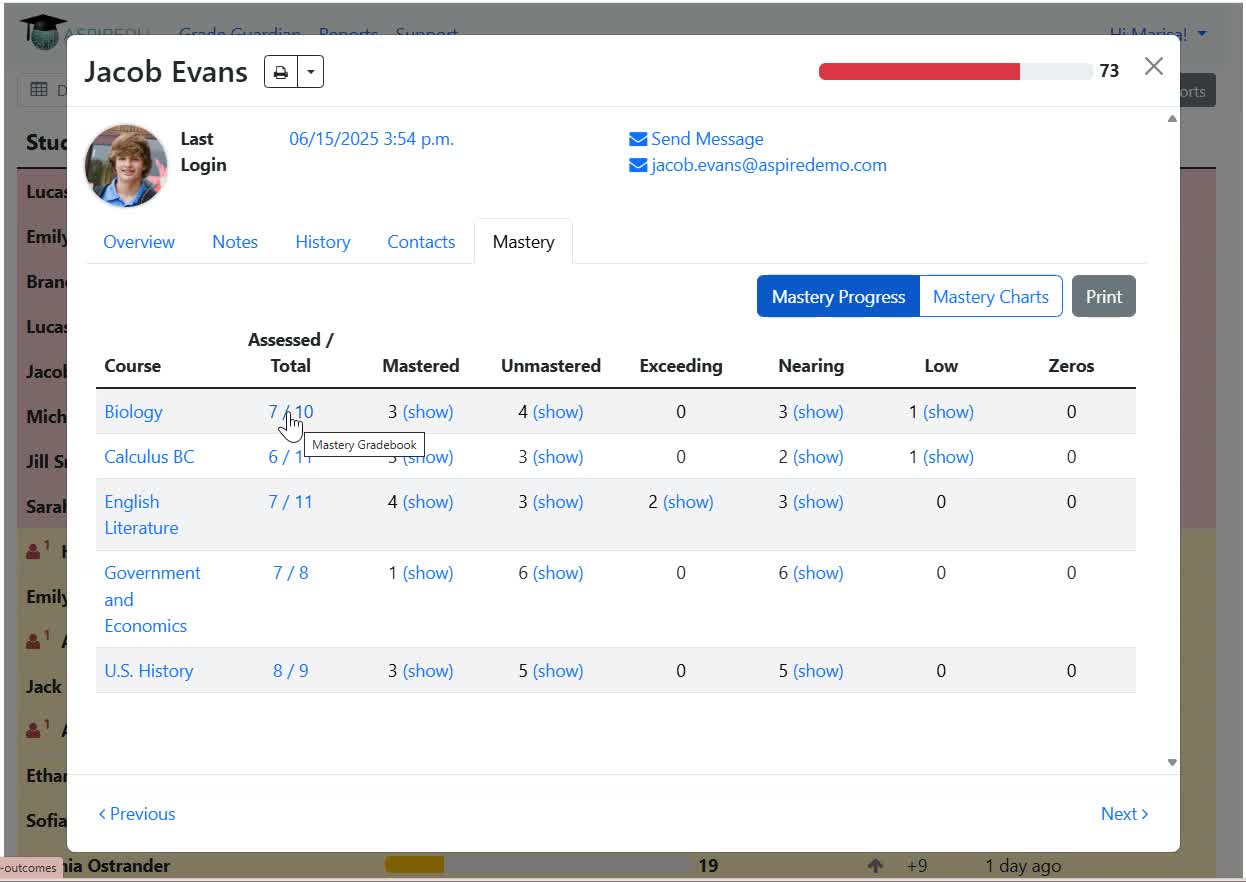Viewport: 1246px width, 882px height.
Task: Click the yellow progress bar in Ostrander row
Action: [x=414, y=865]
